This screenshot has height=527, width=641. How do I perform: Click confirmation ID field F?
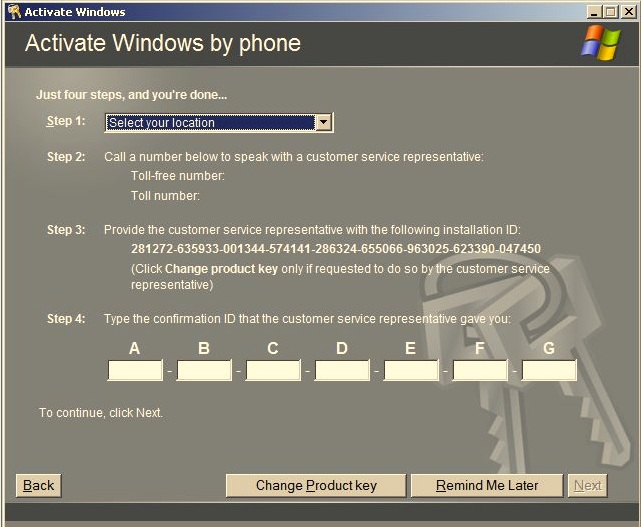point(480,370)
